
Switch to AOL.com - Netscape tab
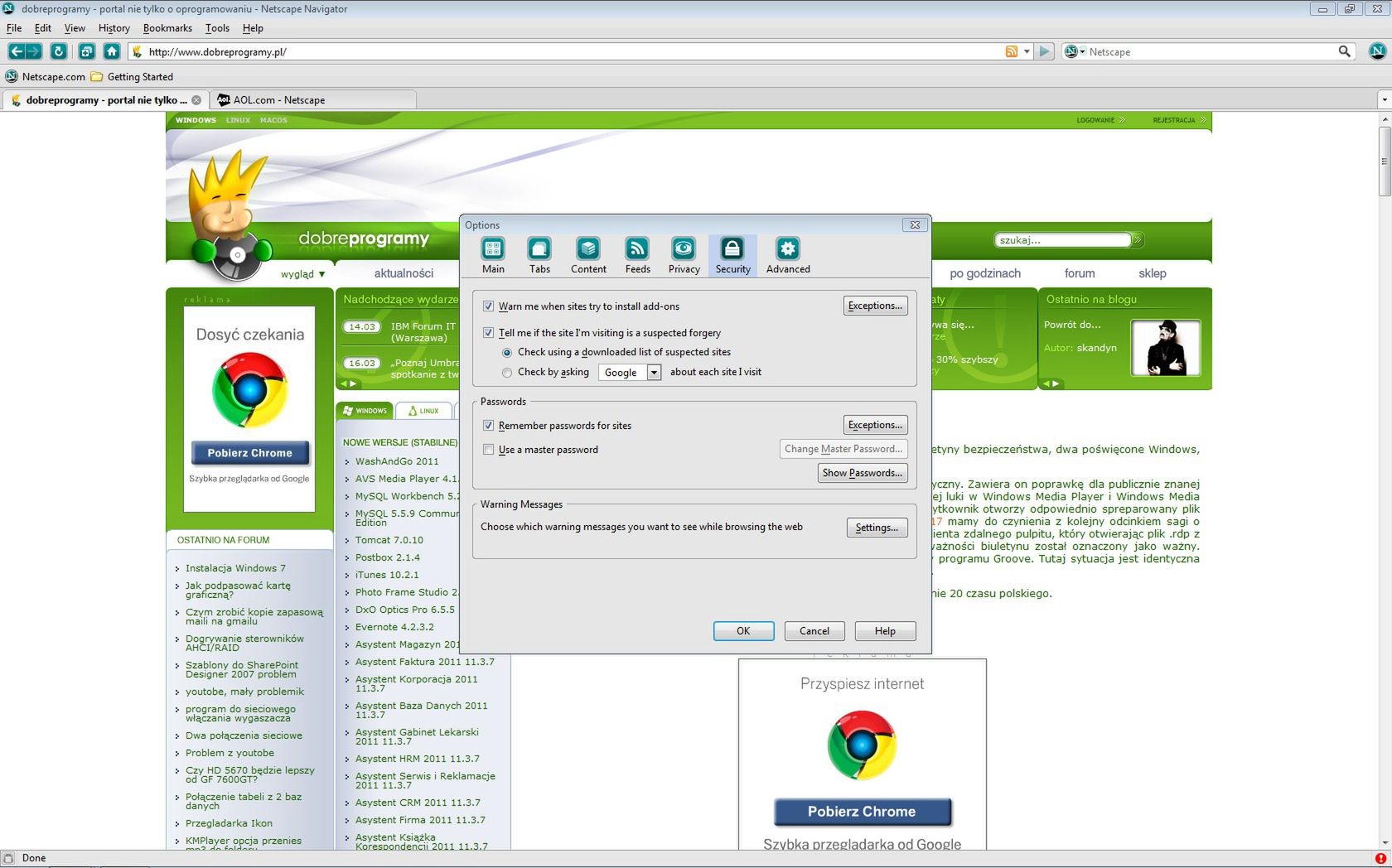pyautogui.click(x=313, y=100)
